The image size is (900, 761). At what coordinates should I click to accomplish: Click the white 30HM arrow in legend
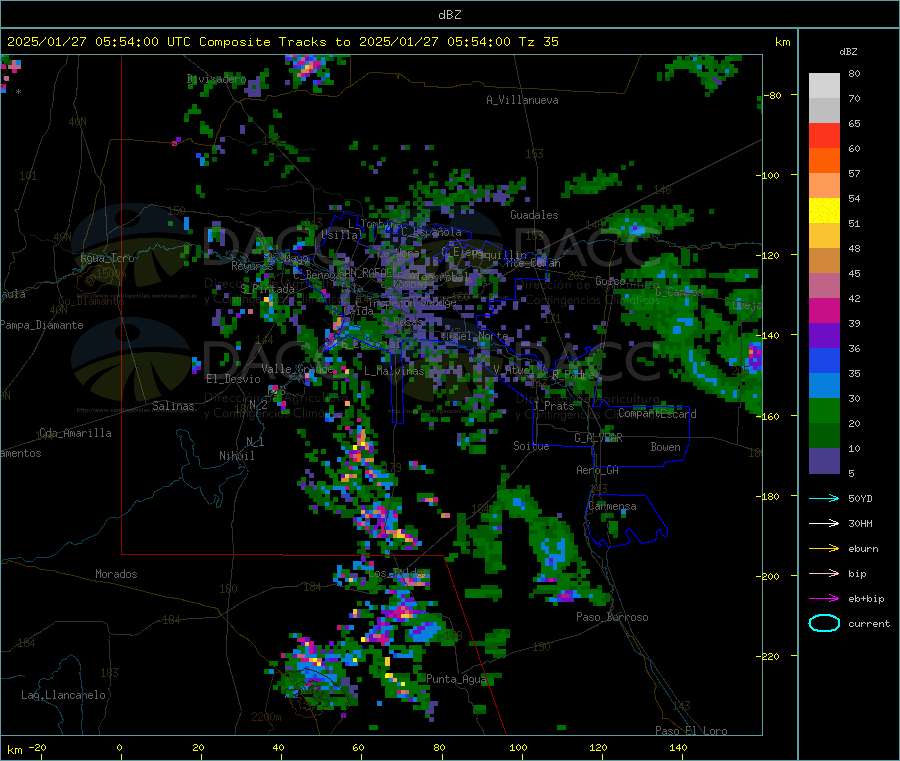pos(824,523)
